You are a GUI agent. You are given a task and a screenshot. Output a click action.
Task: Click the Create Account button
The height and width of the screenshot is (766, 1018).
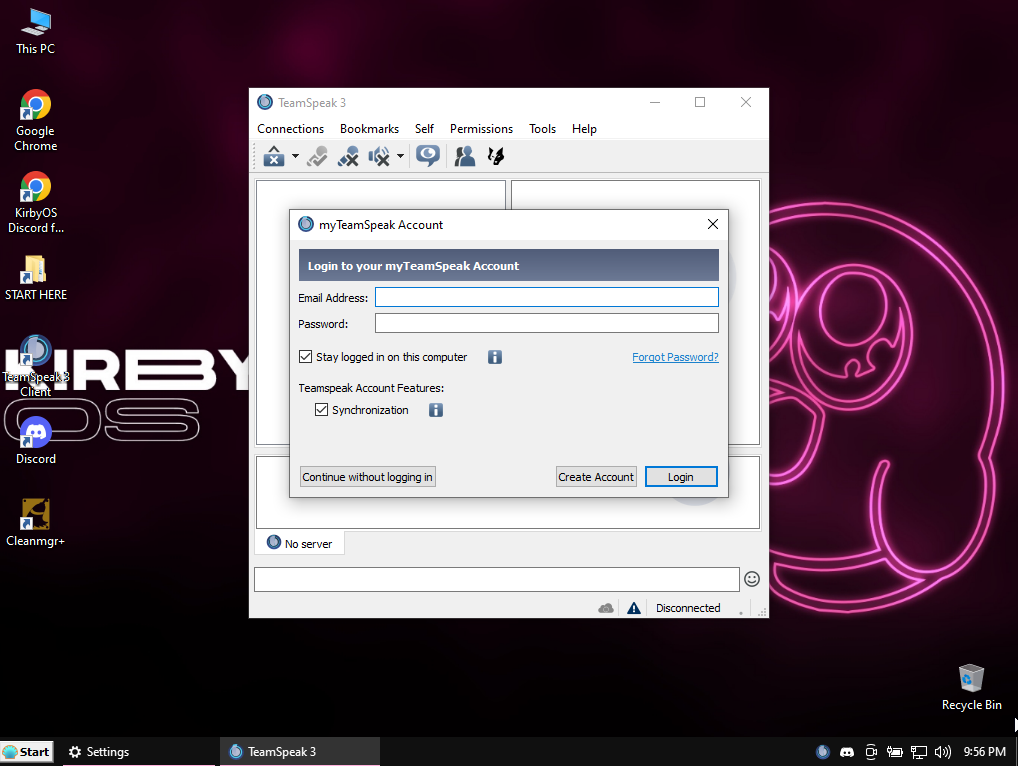click(596, 476)
